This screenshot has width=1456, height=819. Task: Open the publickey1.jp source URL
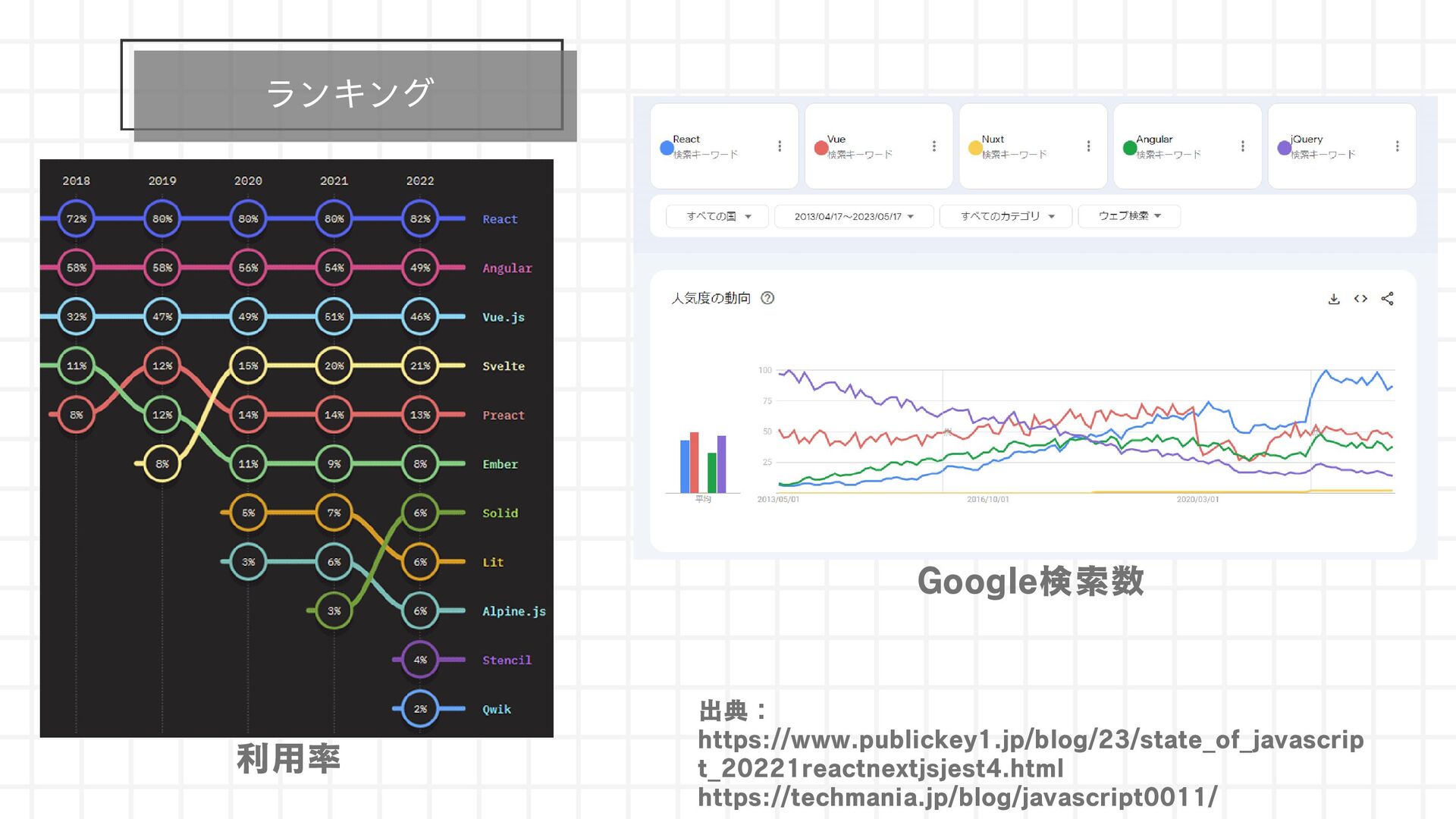point(1031,754)
